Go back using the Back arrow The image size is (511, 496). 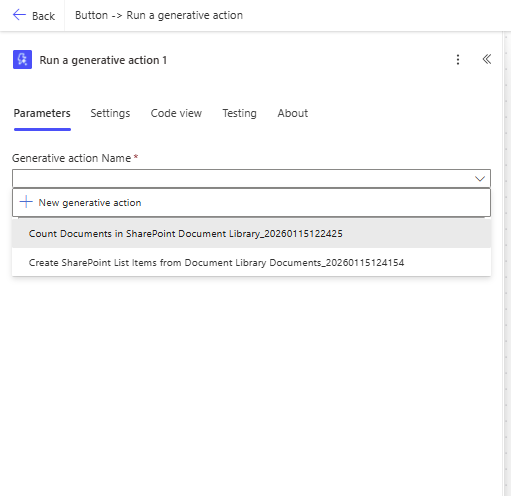(33, 15)
